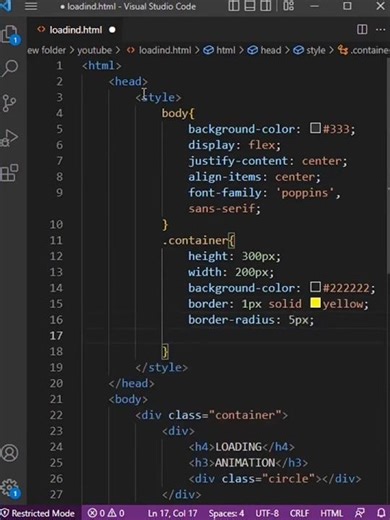Click the closing '</head>' tag
390x520 pixels.
(x=131, y=383)
